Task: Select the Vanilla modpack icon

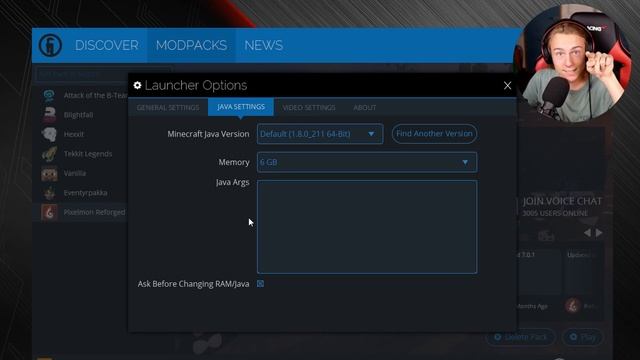Action: [x=49, y=173]
